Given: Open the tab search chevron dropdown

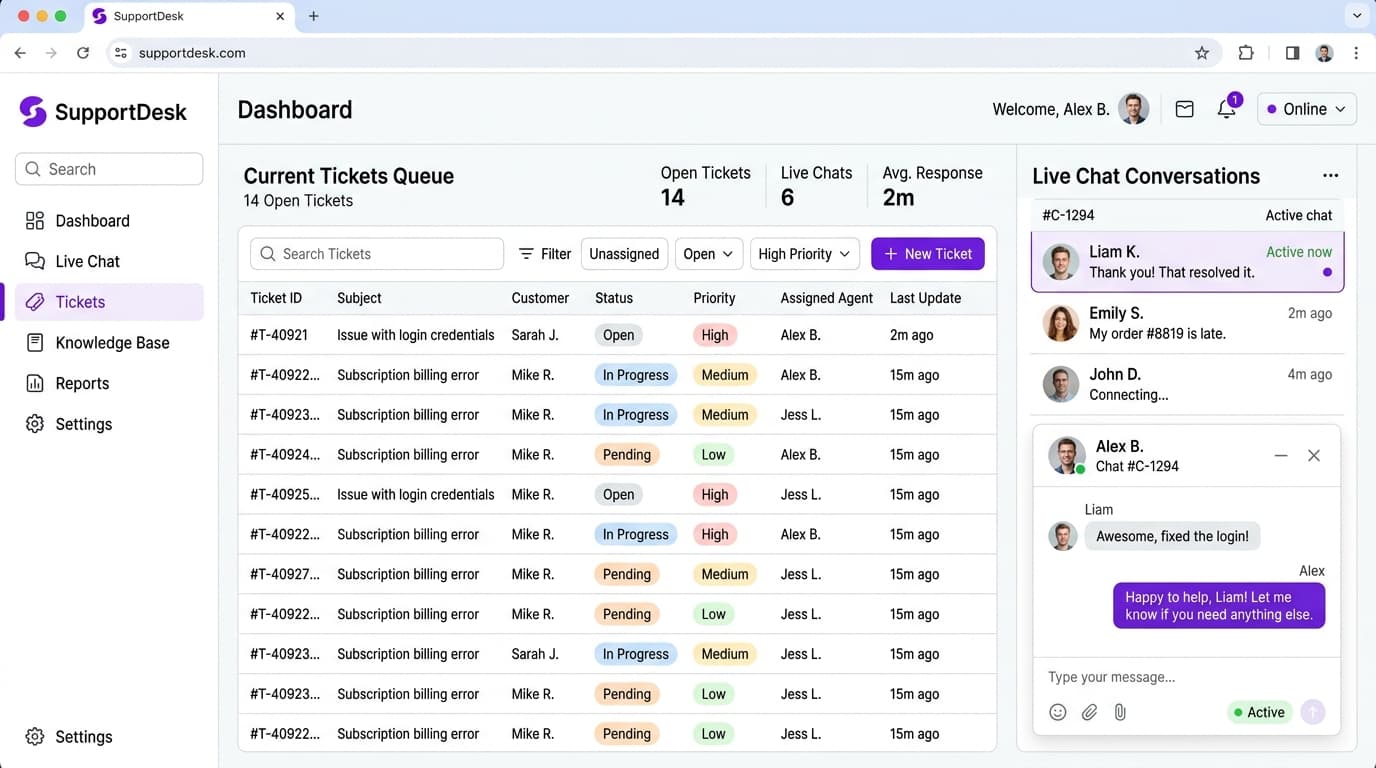Looking at the screenshot, I should pyautogui.click(x=1357, y=16).
